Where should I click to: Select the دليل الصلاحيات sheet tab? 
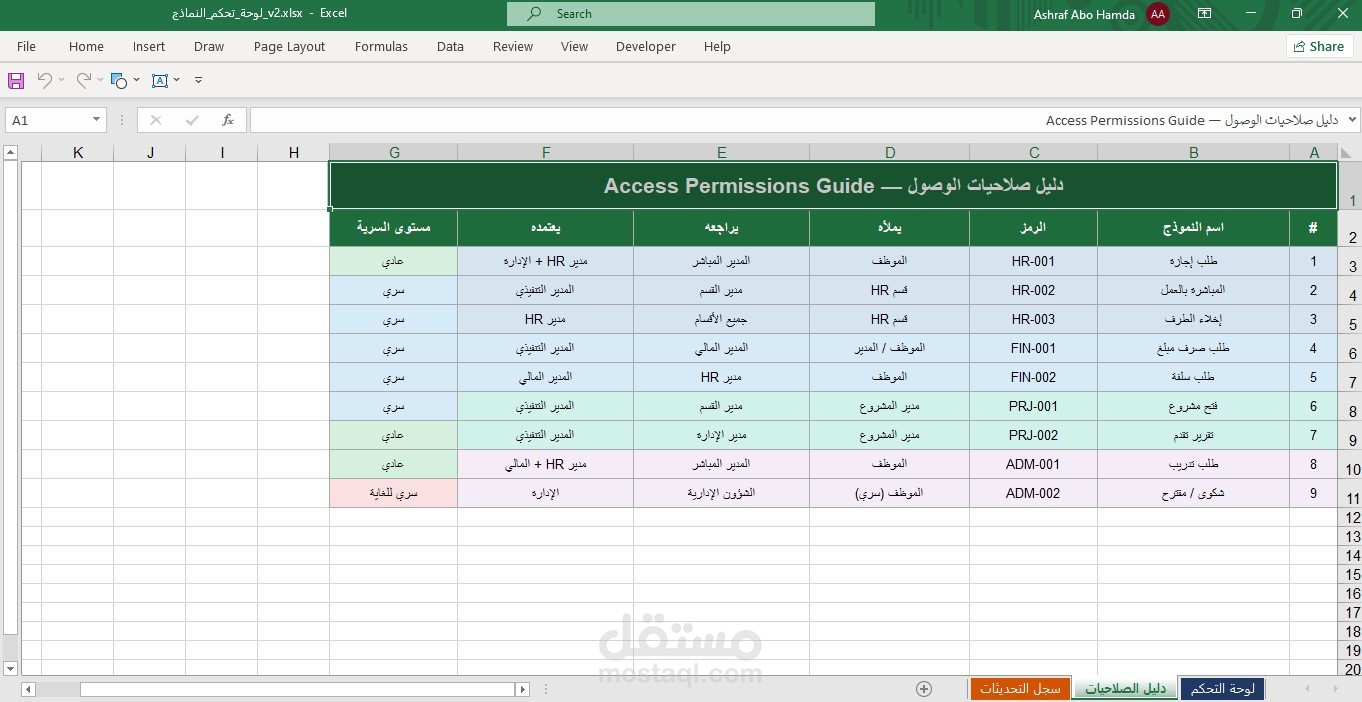point(1125,688)
